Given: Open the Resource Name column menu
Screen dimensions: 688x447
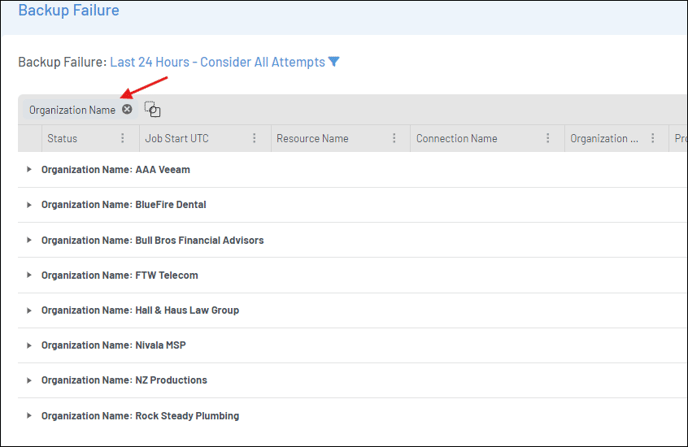Looking at the screenshot, I should [394, 138].
